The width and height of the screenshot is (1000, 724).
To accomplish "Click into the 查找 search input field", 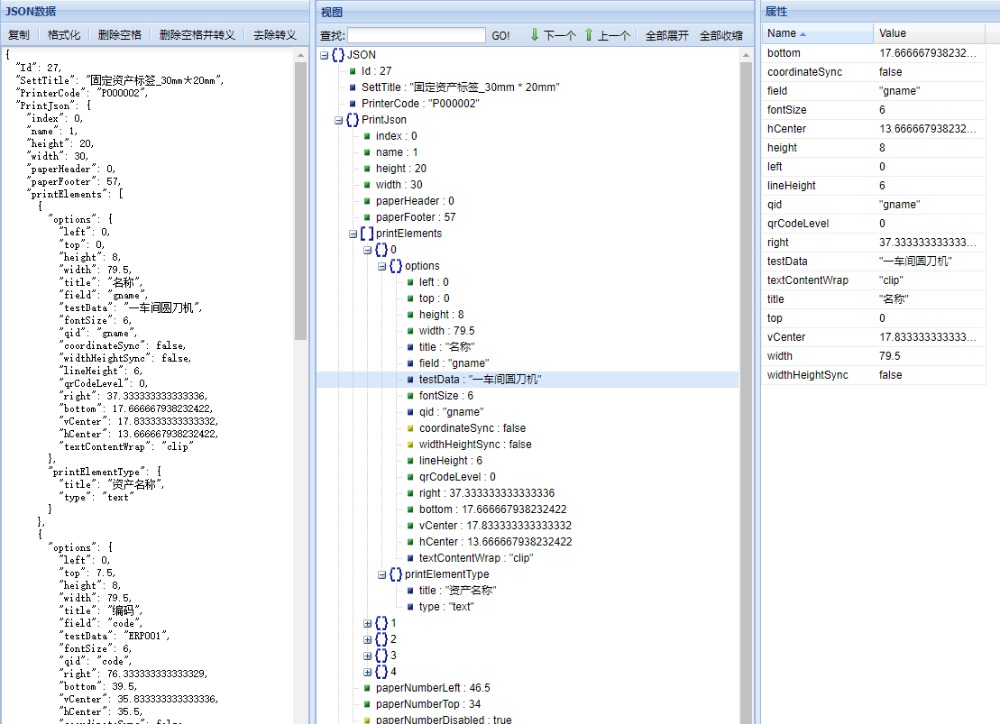I will [x=416, y=35].
